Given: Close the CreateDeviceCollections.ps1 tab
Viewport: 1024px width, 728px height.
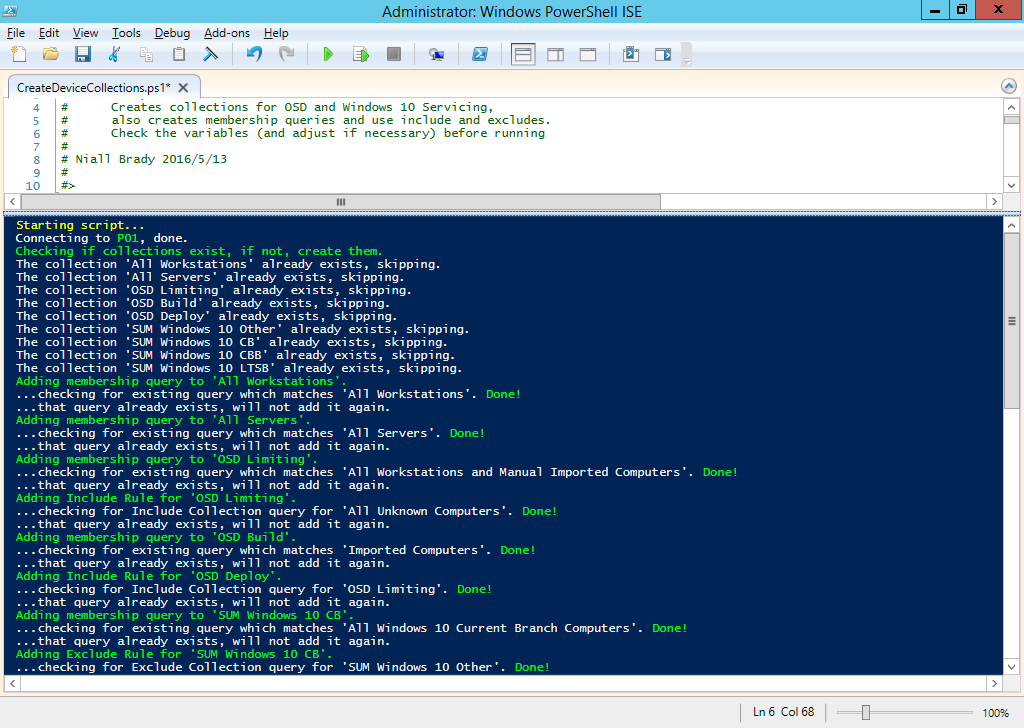Looking at the screenshot, I should 184,87.
